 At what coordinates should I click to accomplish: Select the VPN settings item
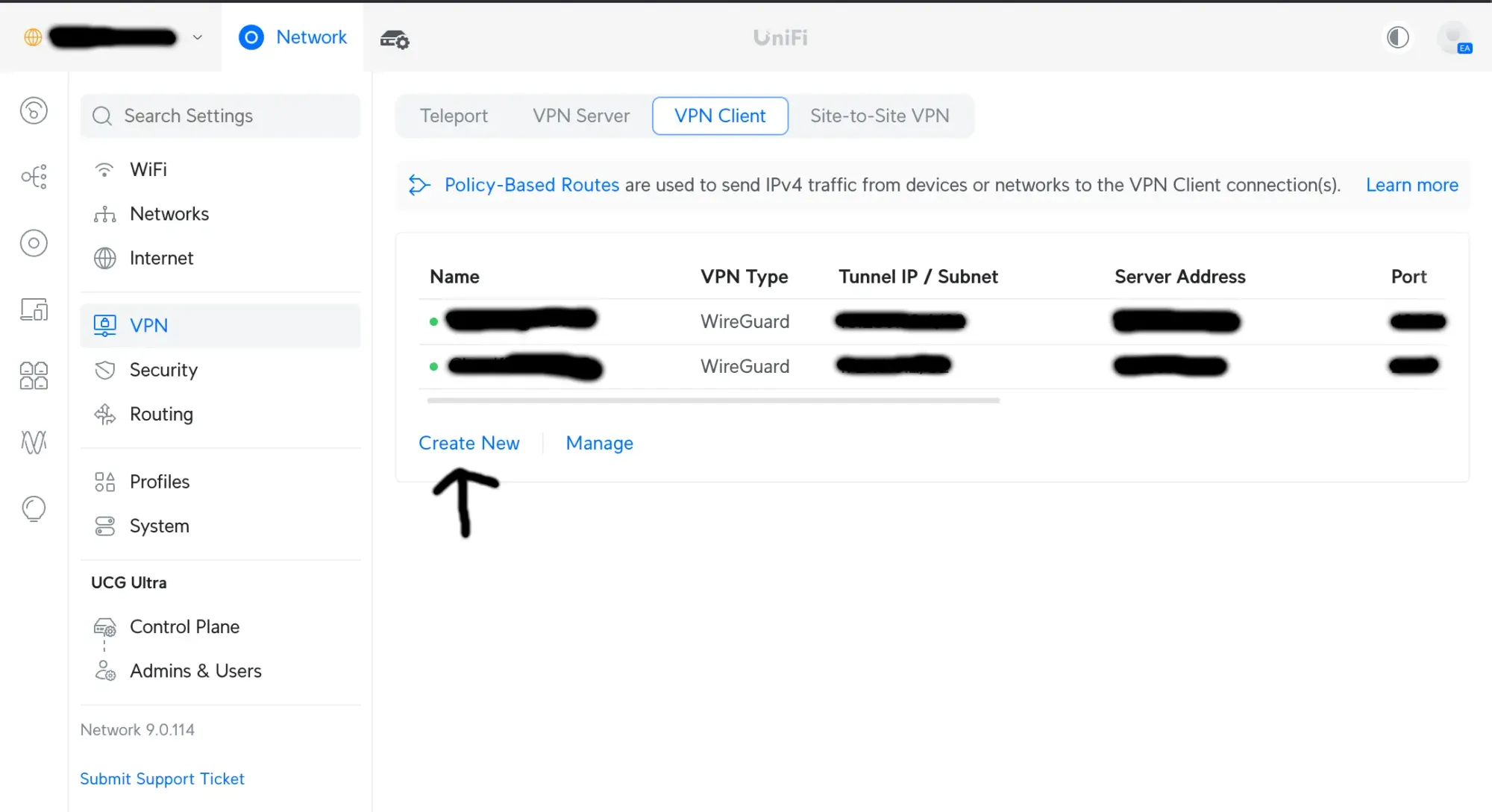coord(220,326)
